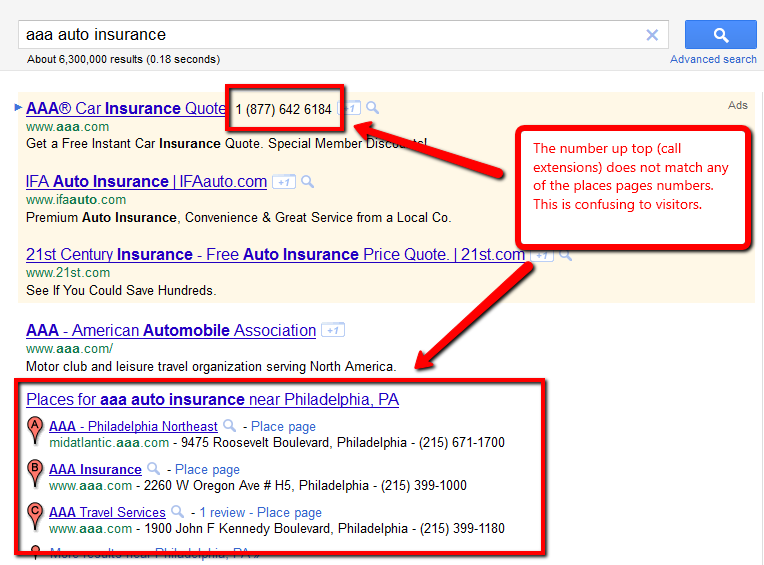Open AAA - Philadelphia Northeast listing
Image resolution: width=764 pixels, height=565 pixels.
133,427
